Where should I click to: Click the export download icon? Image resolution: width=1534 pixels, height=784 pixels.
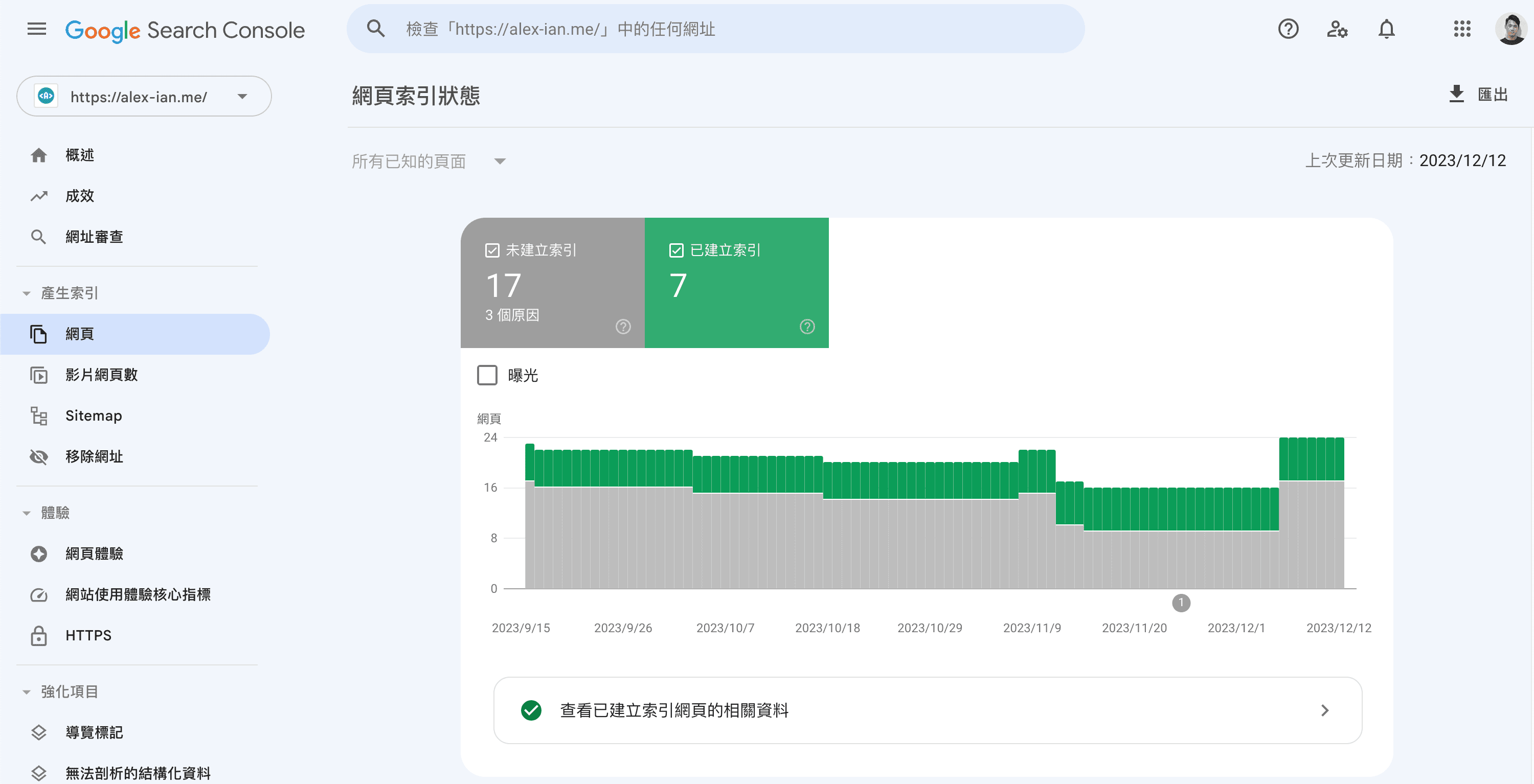point(1457,94)
